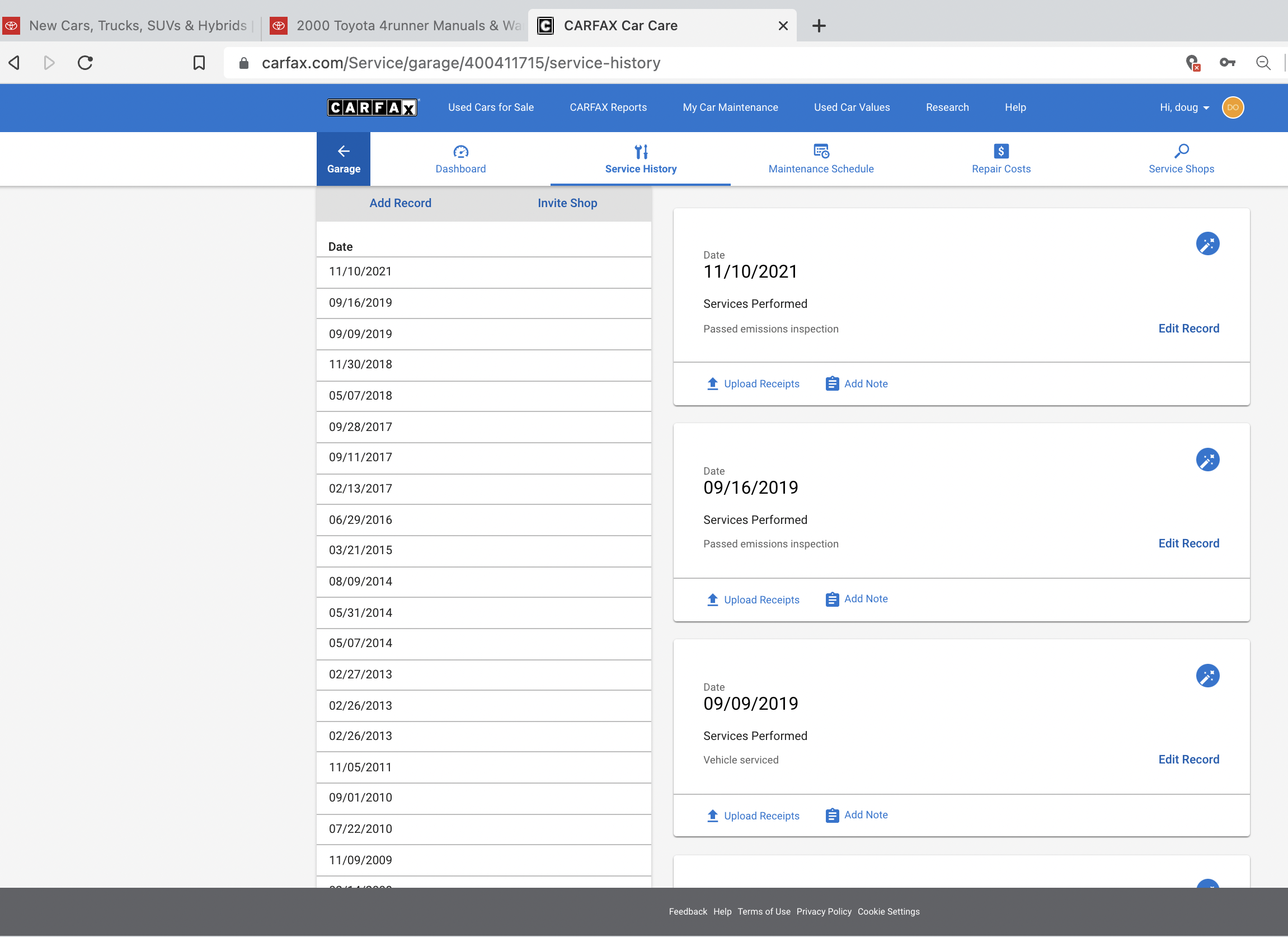
Task: Go back to Garage via arrow button
Action: (344, 159)
